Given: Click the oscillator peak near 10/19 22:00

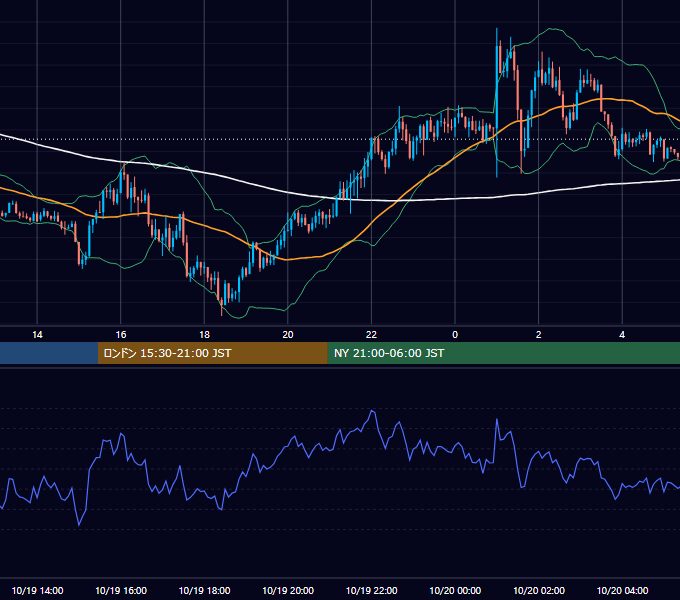Looking at the screenshot, I should 372,411.
